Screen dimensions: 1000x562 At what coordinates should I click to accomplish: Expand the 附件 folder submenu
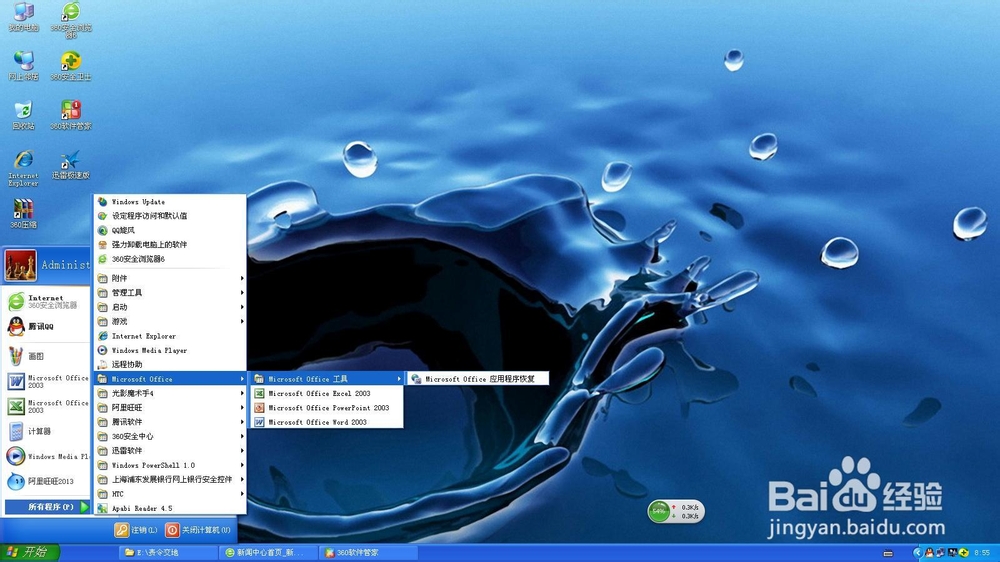(x=170, y=278)
